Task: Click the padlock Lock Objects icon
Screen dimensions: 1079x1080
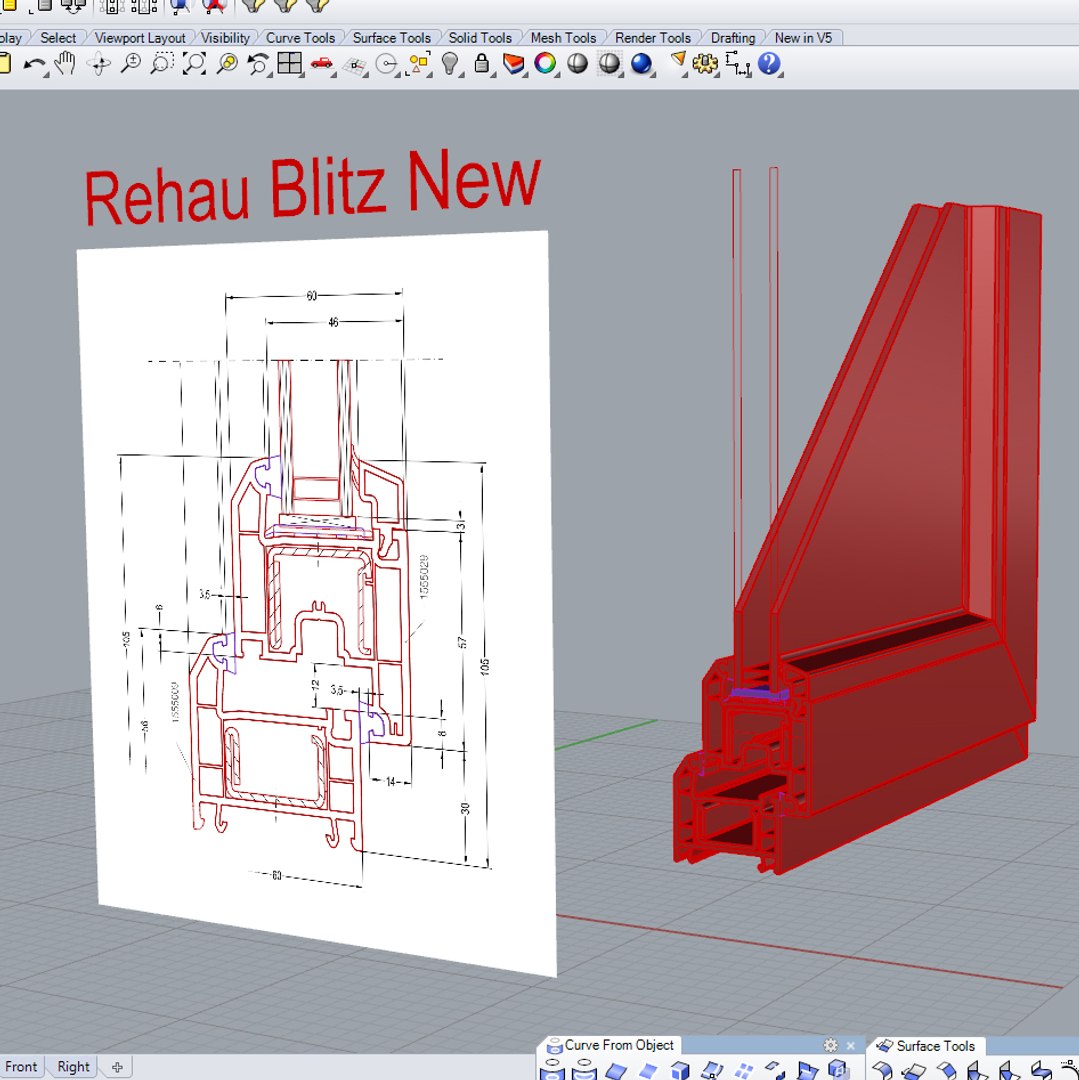Action: tap(482, 63)
